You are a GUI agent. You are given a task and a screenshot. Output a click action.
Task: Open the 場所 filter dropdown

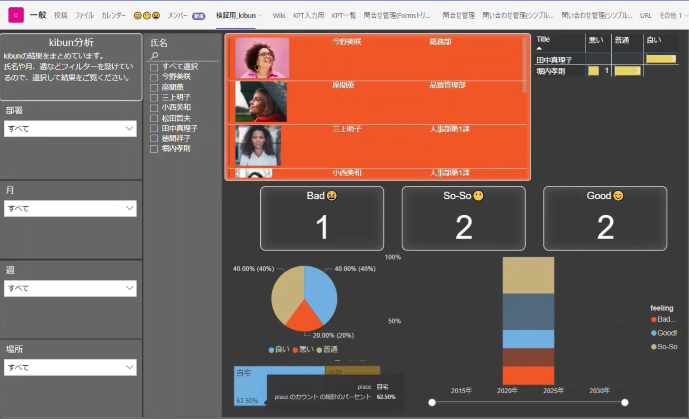(x=130, y=368)
